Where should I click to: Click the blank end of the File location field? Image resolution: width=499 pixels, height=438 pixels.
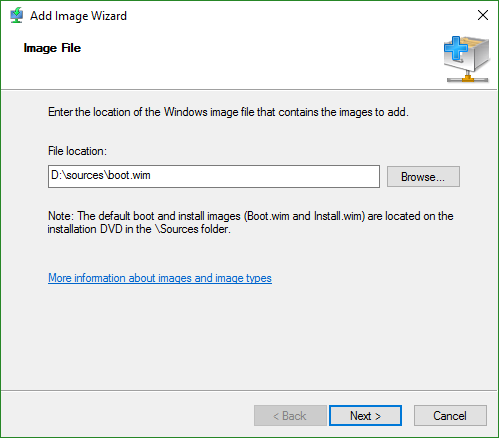click(267, 176)
